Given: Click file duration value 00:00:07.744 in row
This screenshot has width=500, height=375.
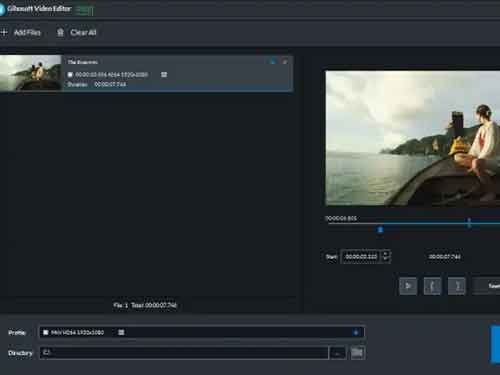Looking at the screenshot, I should (110, 84).
